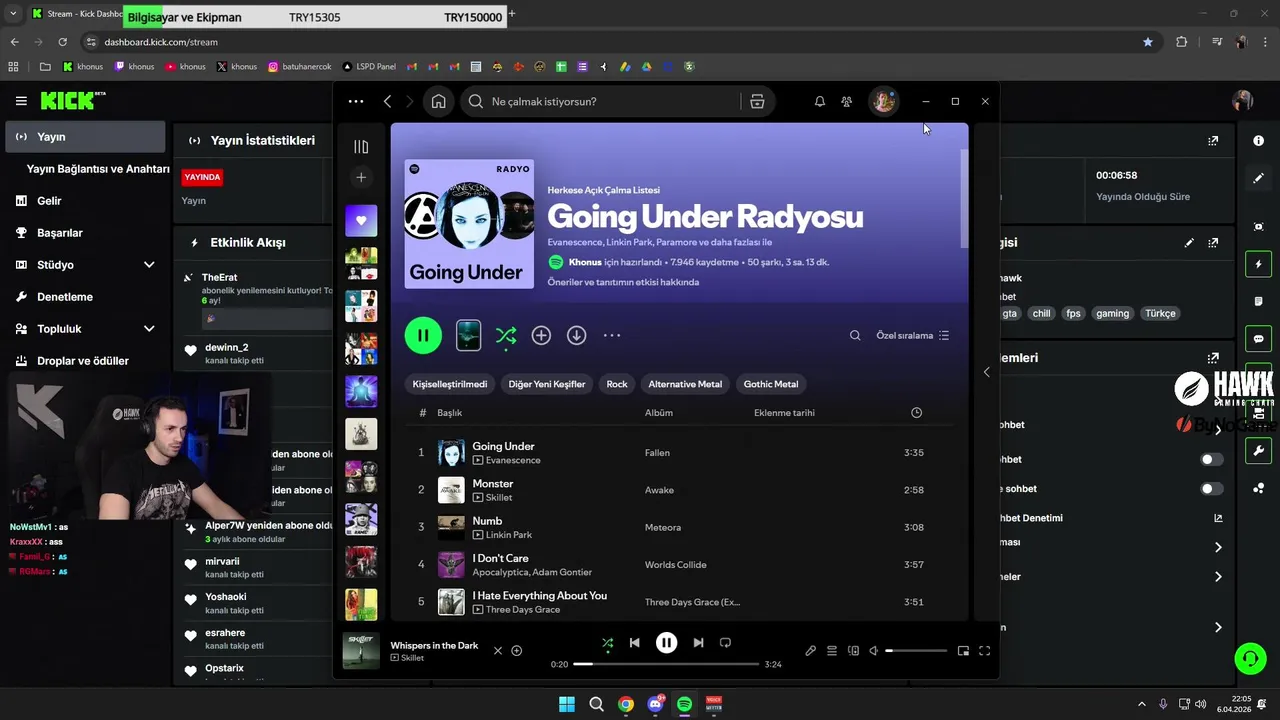Screen dimensions: 1280x720
Task: Select the Rock genre chip
Action: pyautogui.click(x=617, y=384)
